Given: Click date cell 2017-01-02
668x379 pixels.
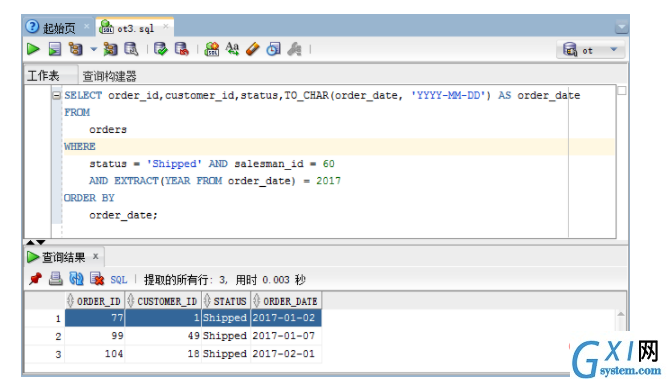Looking at the screenshot, I should 286,318.
